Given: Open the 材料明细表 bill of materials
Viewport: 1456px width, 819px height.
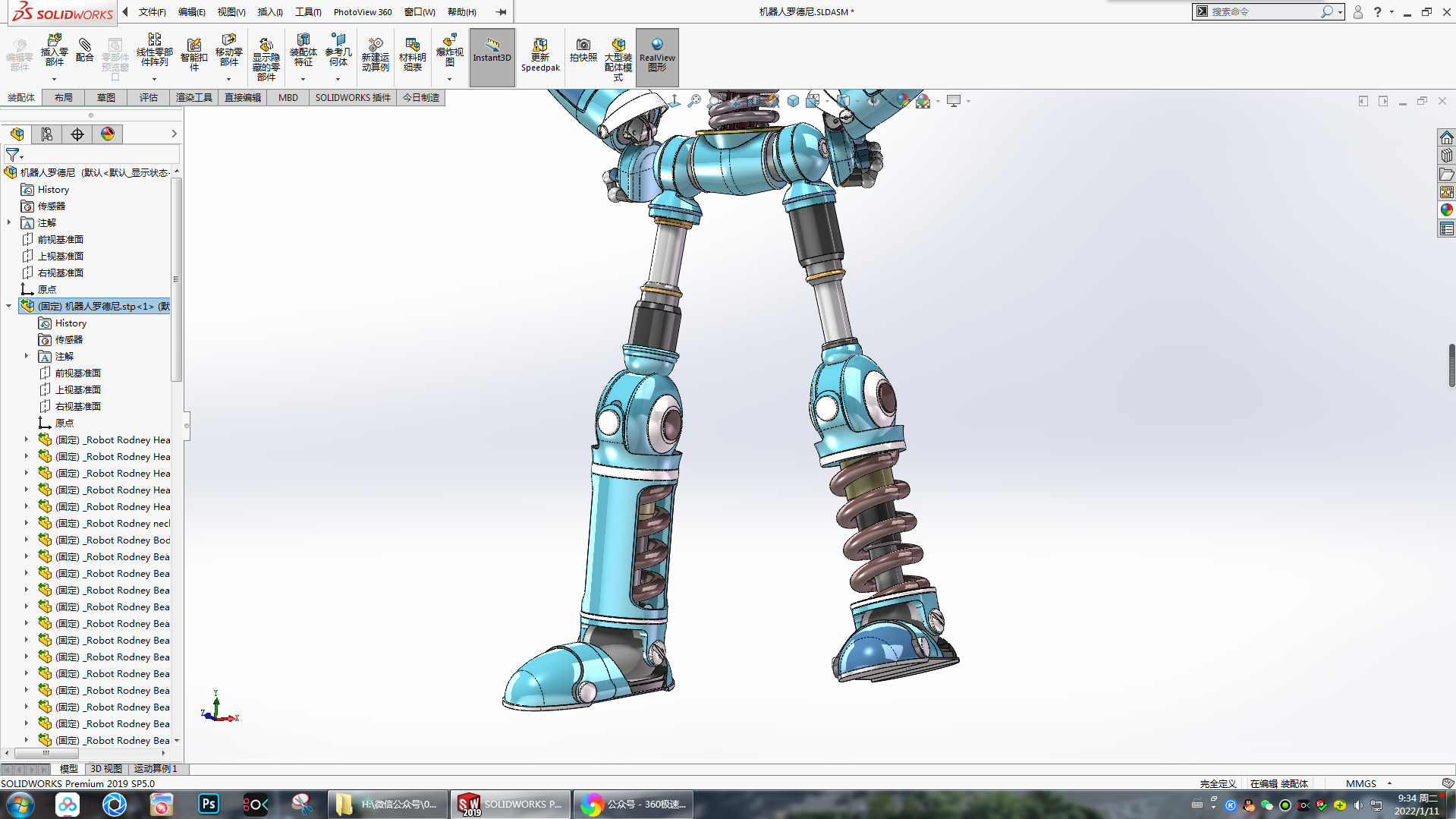Looking at the screenshot, I should point(412,55).
